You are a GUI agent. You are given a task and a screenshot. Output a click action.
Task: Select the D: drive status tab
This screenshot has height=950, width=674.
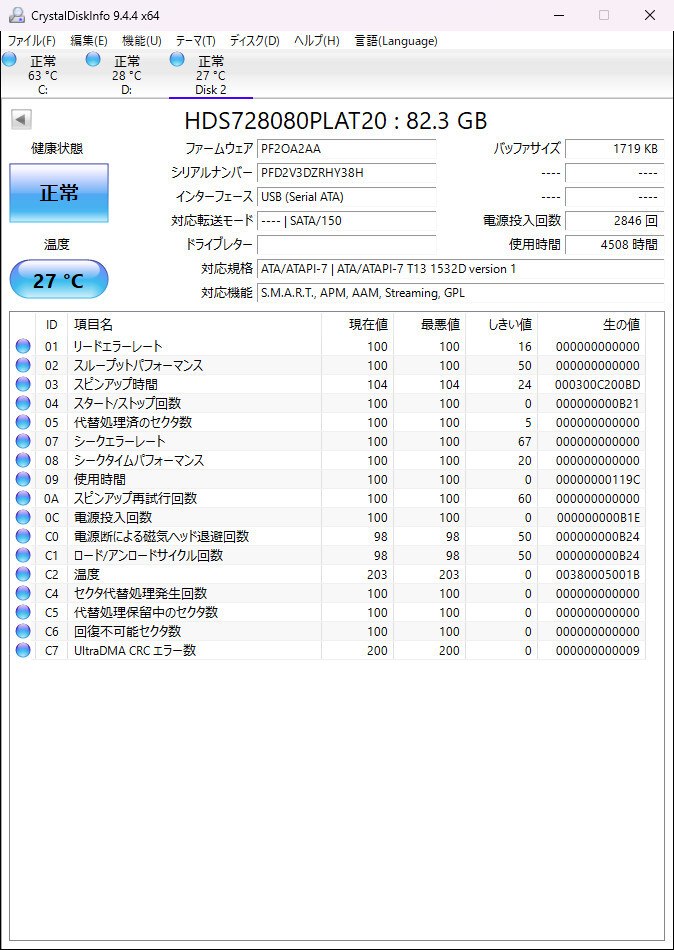pos(127,75)
